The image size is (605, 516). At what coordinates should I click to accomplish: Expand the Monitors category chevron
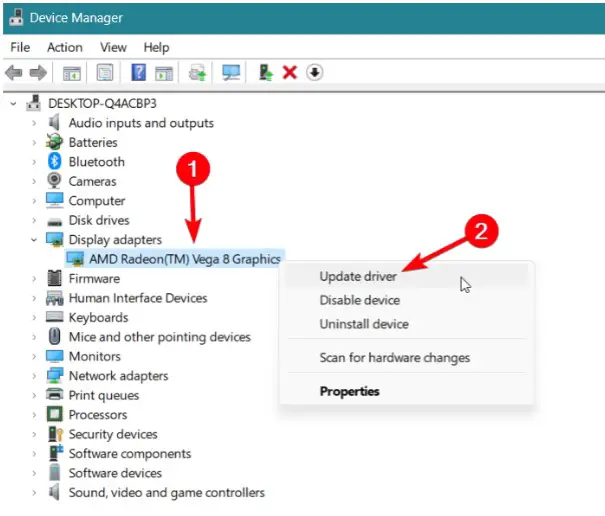click(x=34, y=356)
